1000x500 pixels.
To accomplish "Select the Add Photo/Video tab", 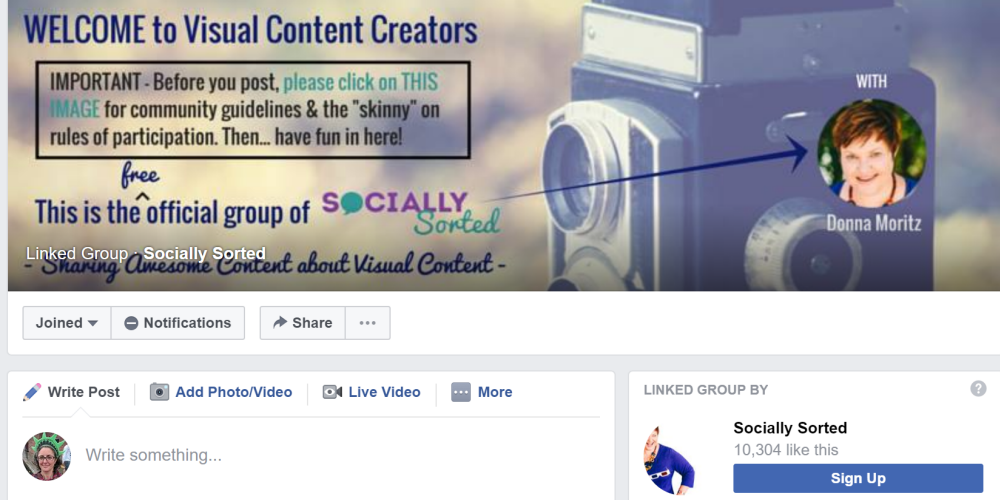I will pos(221,392).
